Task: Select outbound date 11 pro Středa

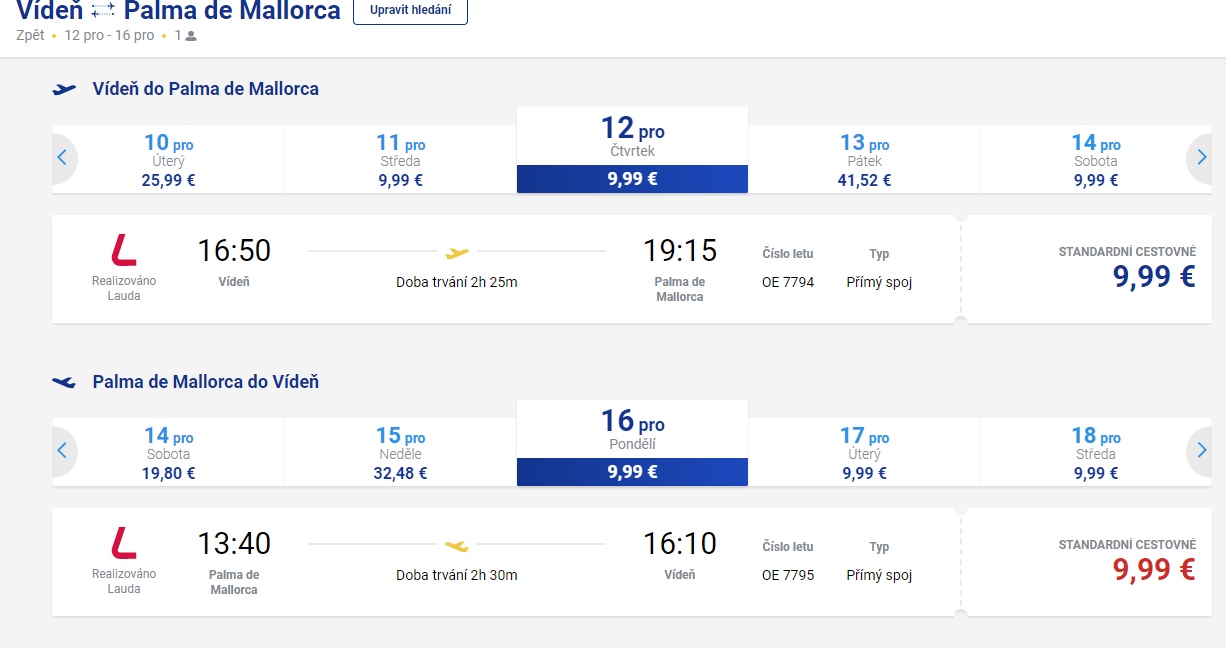Action: tap(401, 160)
